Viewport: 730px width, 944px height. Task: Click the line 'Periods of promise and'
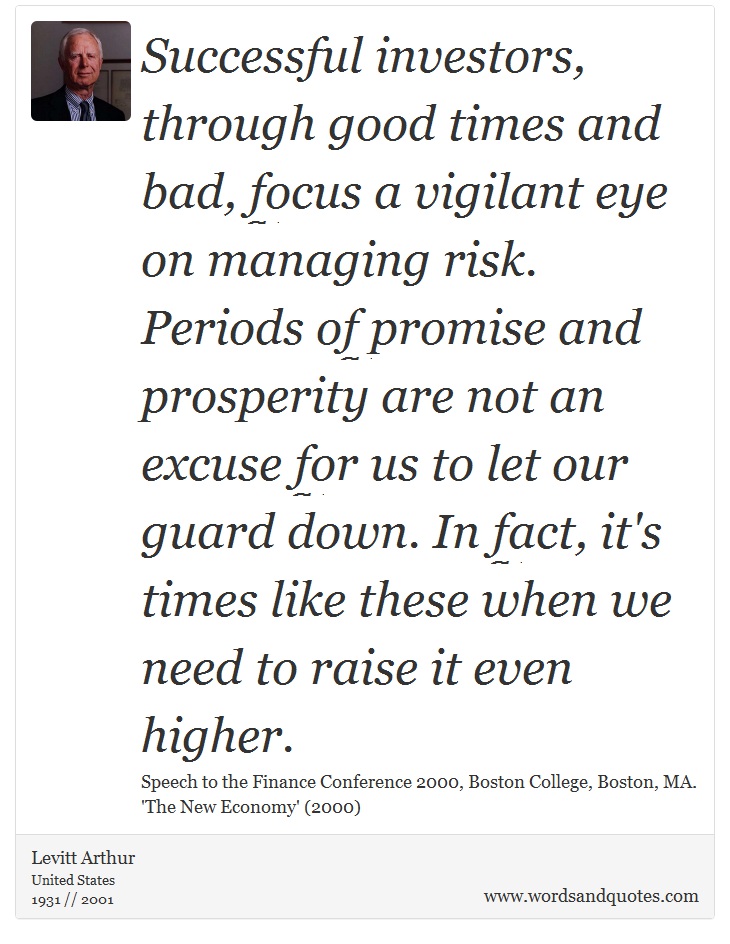(x=392, y=330)
